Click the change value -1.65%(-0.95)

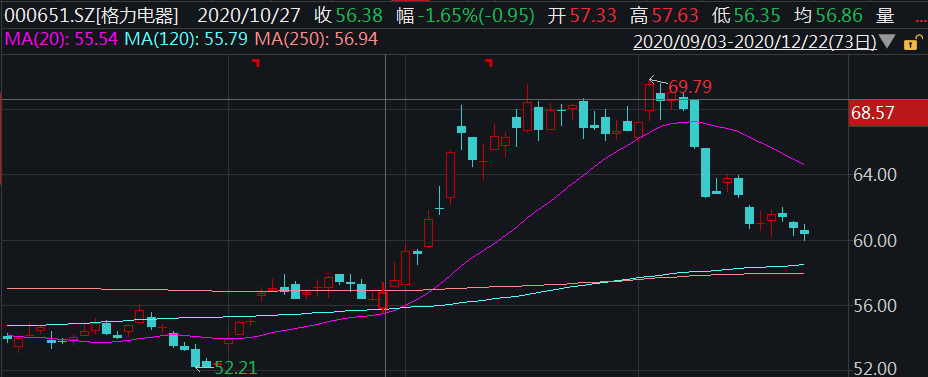point(475,16)
